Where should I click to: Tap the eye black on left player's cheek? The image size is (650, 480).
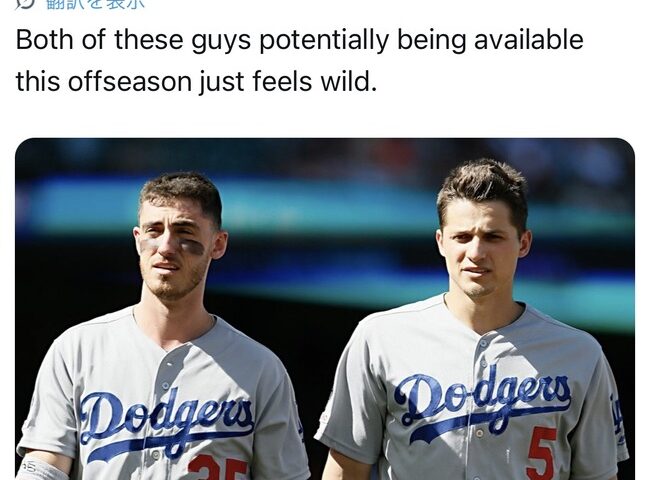click(x=192, y=247)
